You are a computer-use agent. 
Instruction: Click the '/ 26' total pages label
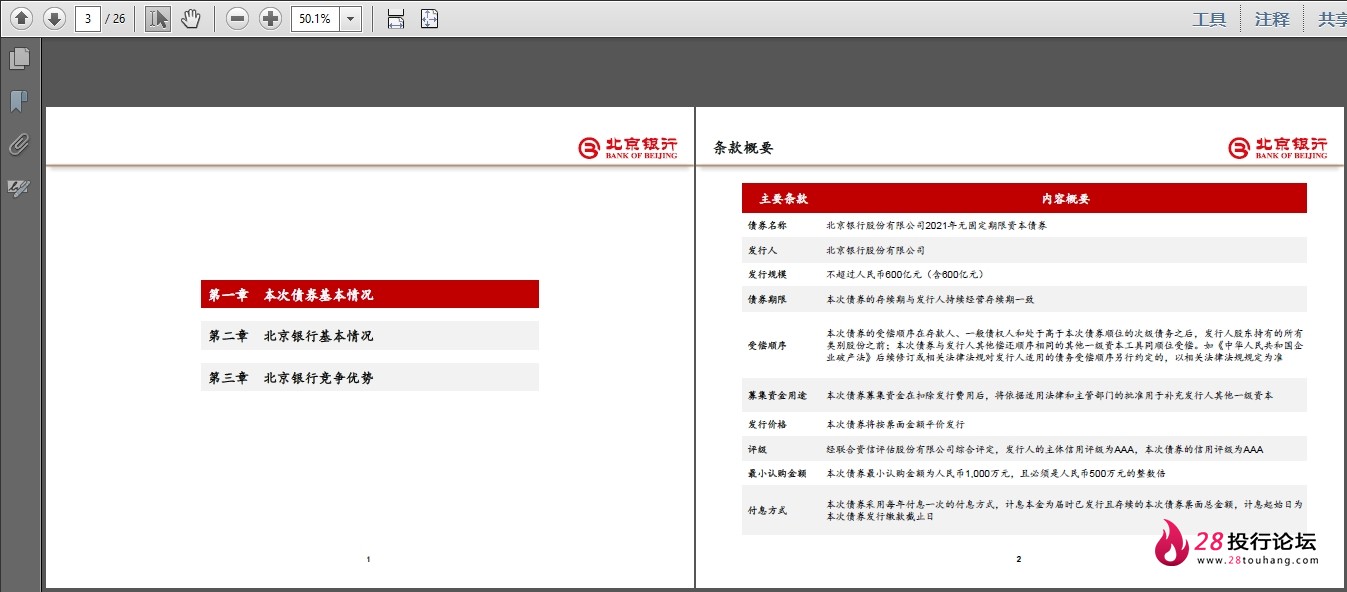(x=116, y=19)
